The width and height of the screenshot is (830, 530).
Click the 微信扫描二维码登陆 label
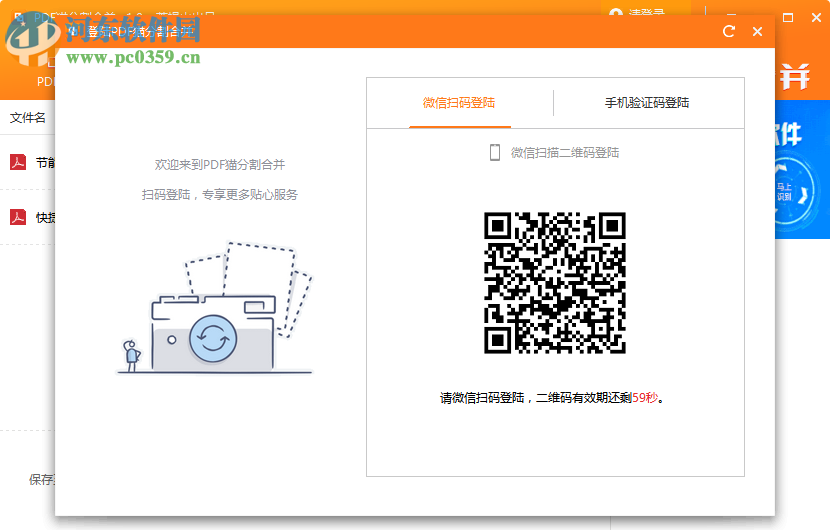pyautogui.click(x=565, y=152)
